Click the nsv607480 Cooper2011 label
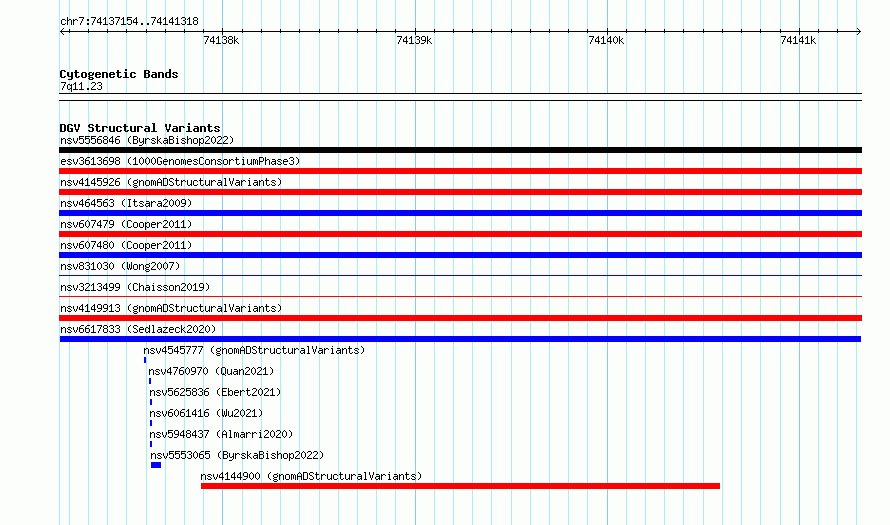The width and height of the screenshot is (890, 525). 126,245
